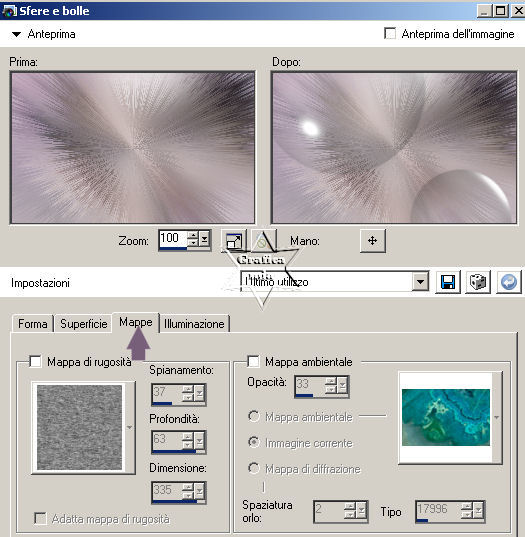The image size is (525, 537).
Task: Click the Spaziatura orlo field showing 2
Action: click(x=329, y=510)
